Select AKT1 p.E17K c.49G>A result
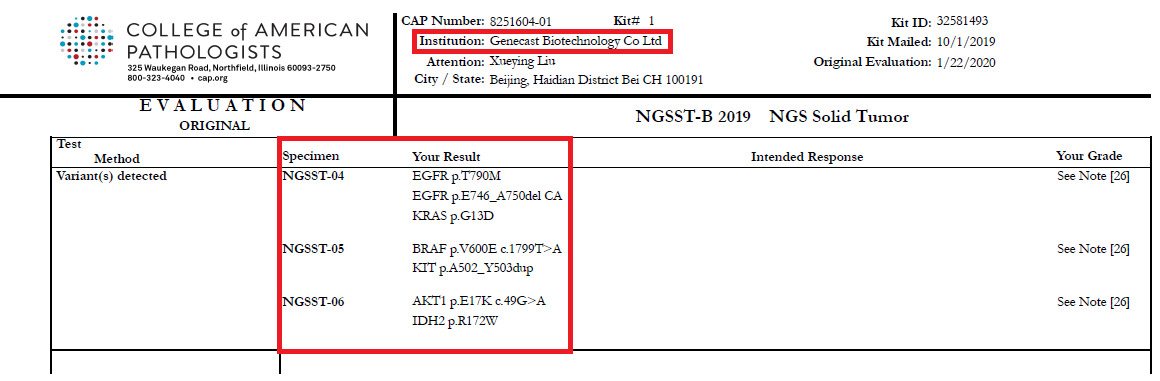 (479, 302)
